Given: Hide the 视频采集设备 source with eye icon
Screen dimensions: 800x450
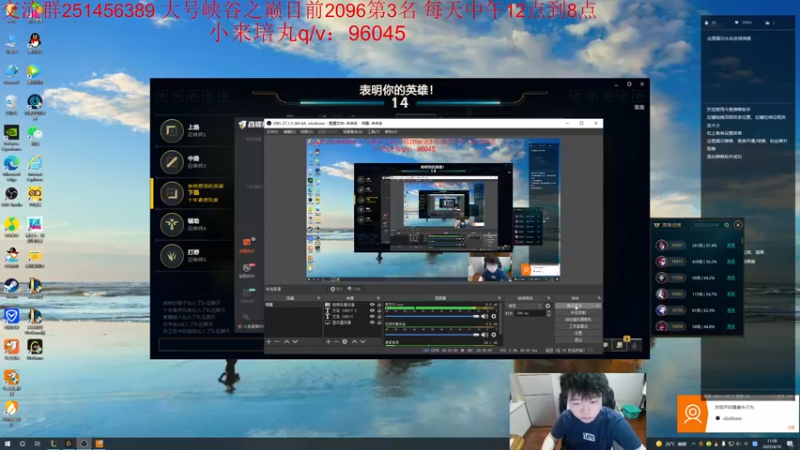Looking at the screenshot, I should pyautogui.click(x=372, y=305).
